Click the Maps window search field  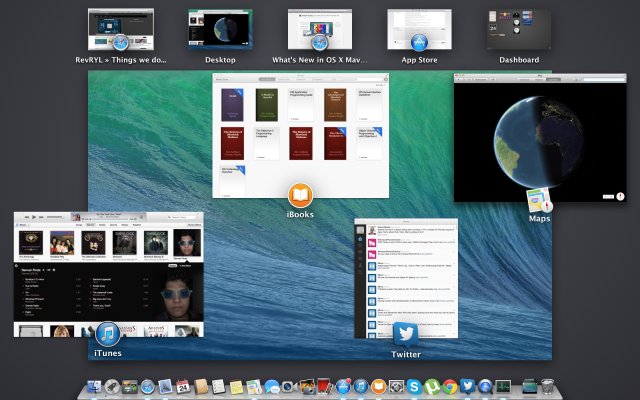pos(602,79)
